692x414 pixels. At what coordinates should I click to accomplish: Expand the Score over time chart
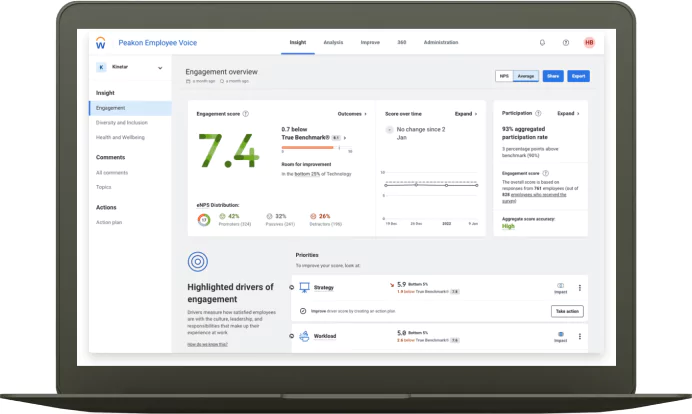pyautogui.click(x=466, y=114)
